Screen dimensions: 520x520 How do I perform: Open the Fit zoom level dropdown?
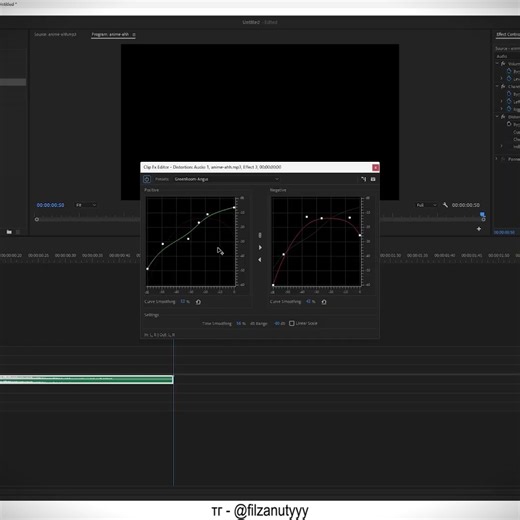click(86, 205)
